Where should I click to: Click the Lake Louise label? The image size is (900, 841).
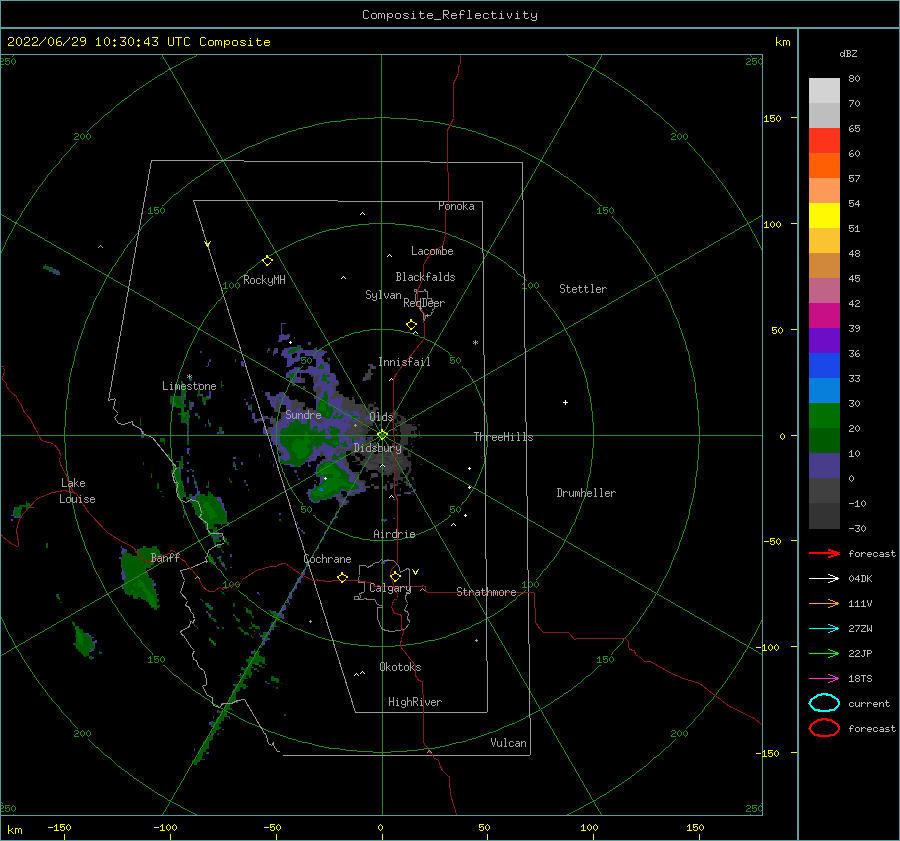click(x=77, y=491)
